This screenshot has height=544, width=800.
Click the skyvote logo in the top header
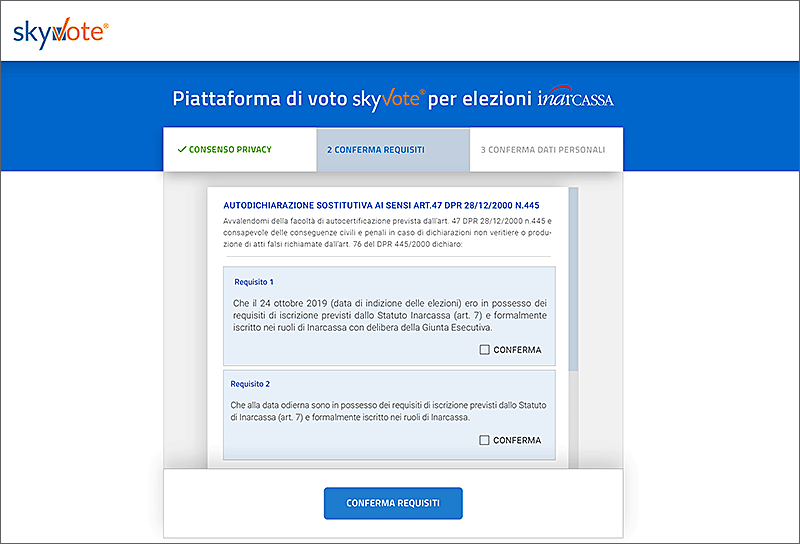click(61, 31)
